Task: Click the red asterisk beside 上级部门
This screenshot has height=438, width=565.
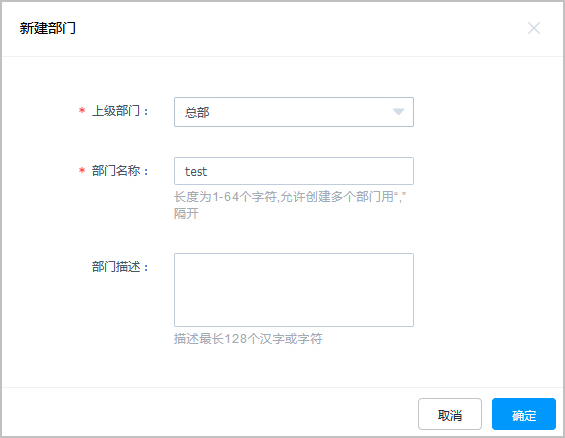Action: (x=82, y=110)
